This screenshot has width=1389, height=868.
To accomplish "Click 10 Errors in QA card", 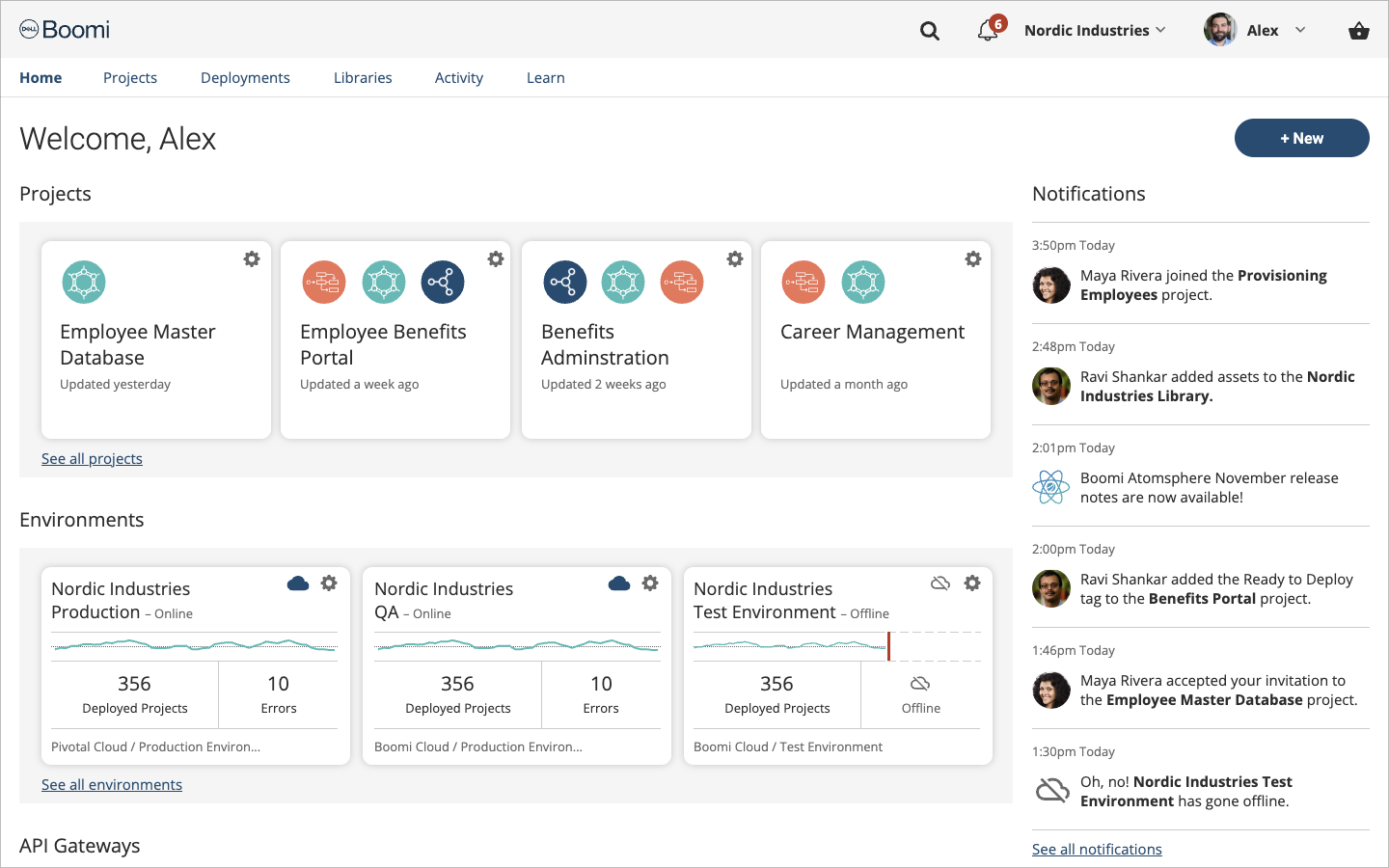I will point(601,694).
